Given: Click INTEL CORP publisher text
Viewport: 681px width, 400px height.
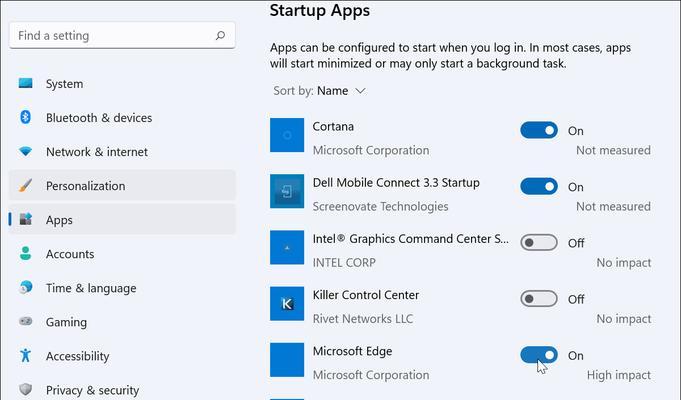Looking at the screenshot, I should pyautogui.click(x=344, y=262).
